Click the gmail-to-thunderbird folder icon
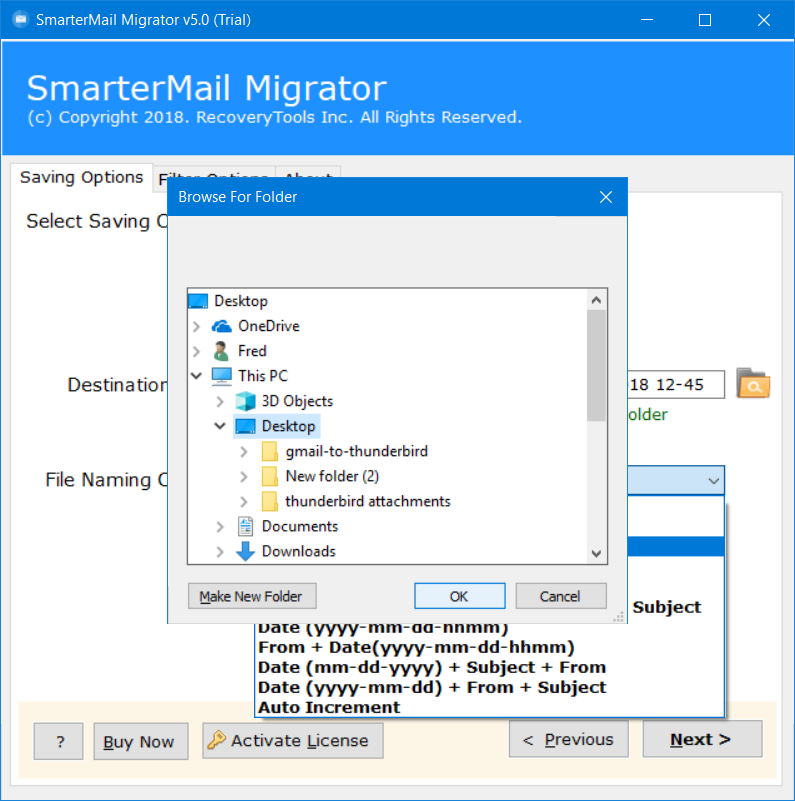Viewport: 795px width, 801px height. (x=269, y=451)
